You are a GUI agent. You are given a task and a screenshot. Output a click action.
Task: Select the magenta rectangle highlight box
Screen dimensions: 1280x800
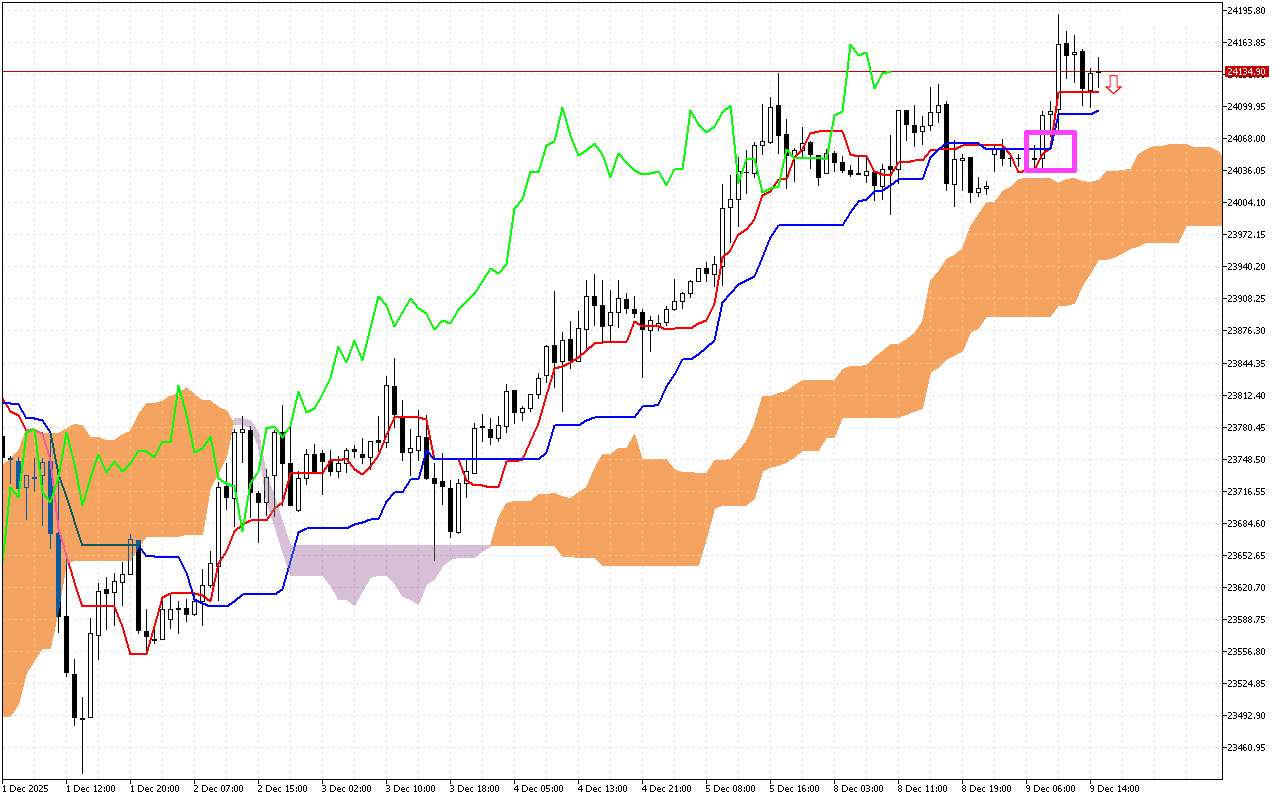1050,151
